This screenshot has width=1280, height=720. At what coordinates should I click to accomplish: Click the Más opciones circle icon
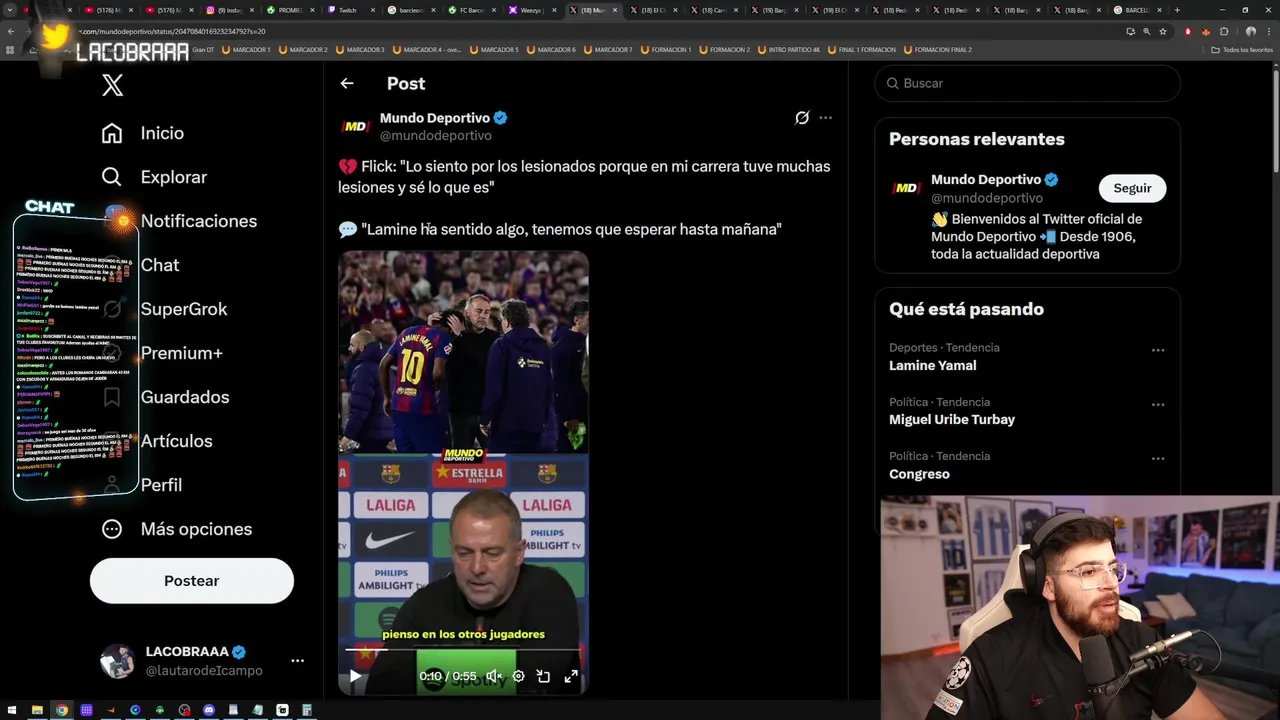pyautogui.click(x=112, y=529)
